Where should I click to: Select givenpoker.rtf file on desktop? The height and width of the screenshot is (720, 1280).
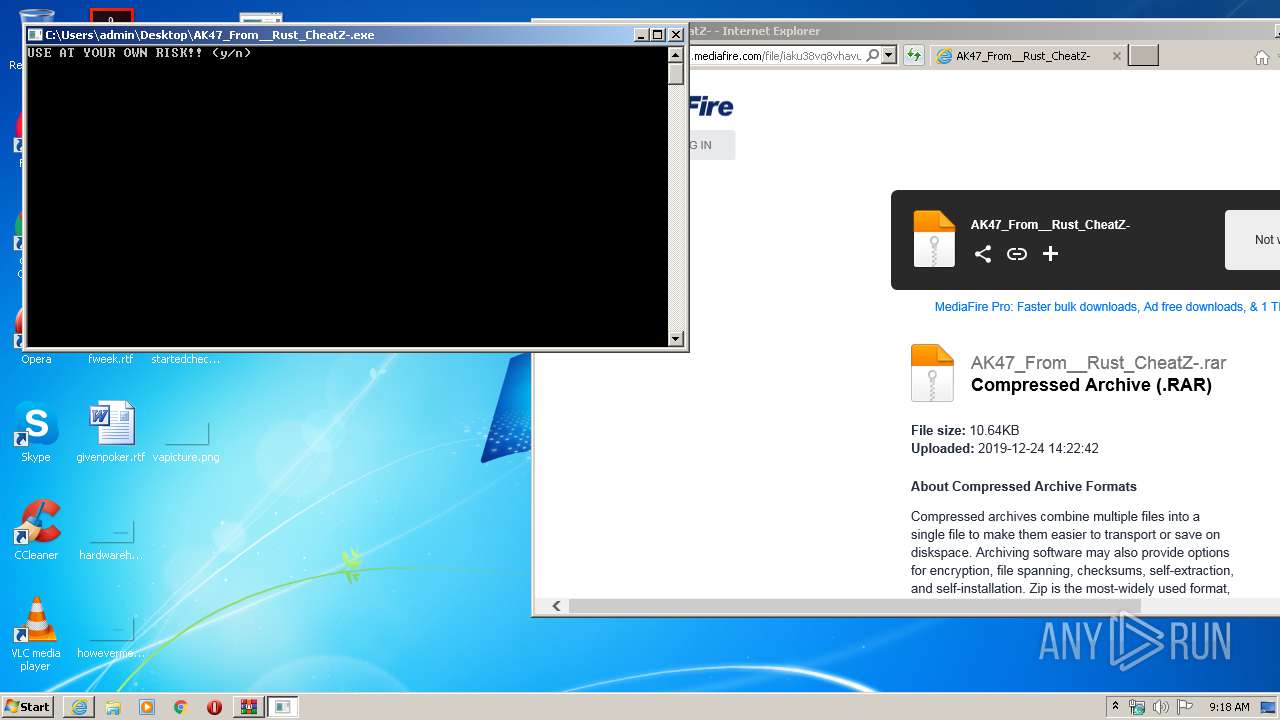110,432
